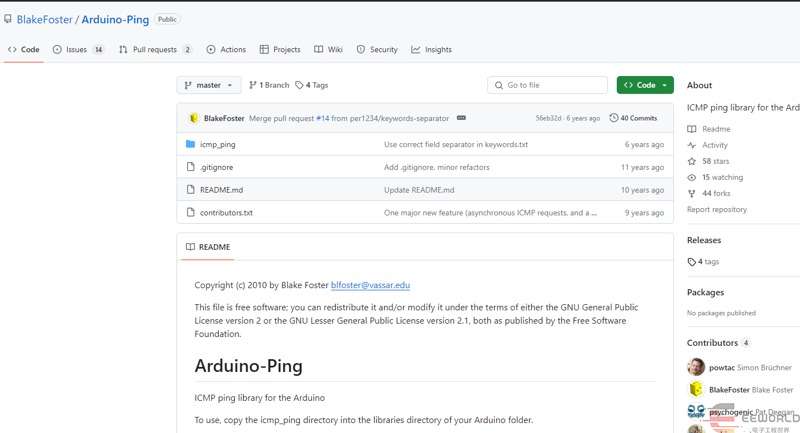Viewport: 800px width, 433px height.
Task: Open the 15 watching list
Action: tap(721, 177)
